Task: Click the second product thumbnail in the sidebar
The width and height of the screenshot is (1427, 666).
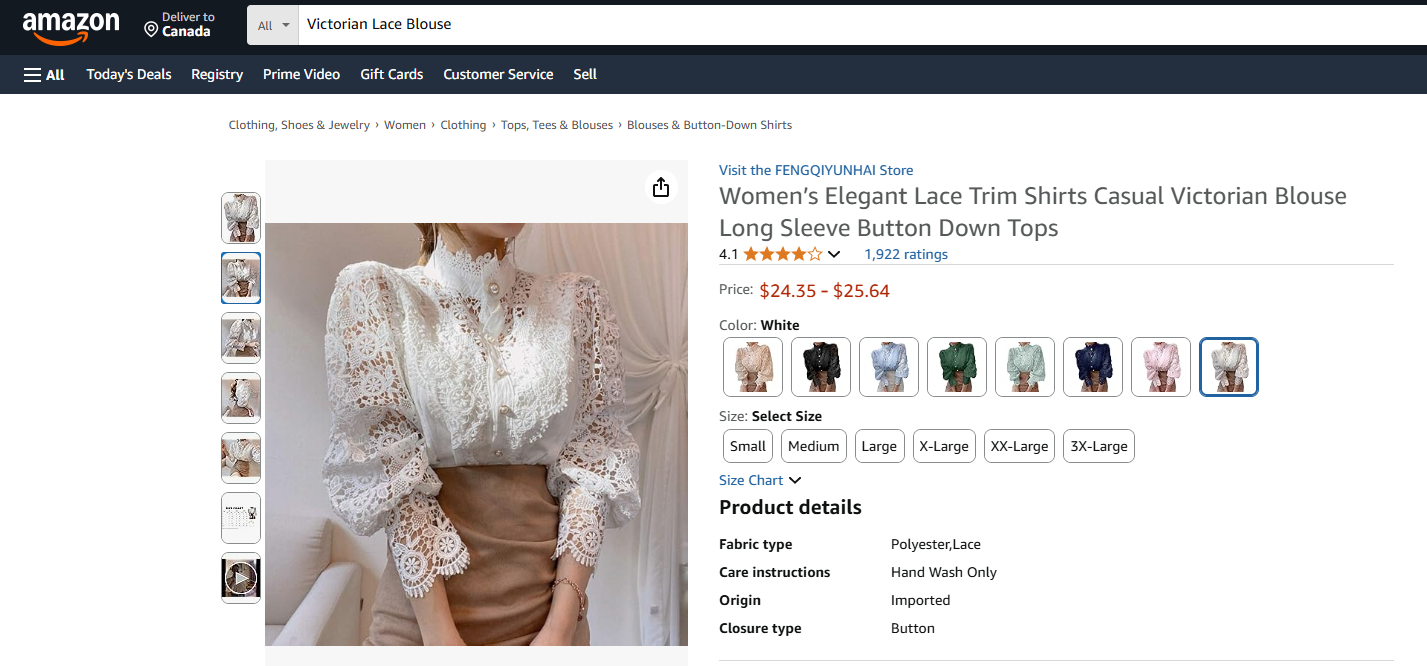Action: point(241,278)
